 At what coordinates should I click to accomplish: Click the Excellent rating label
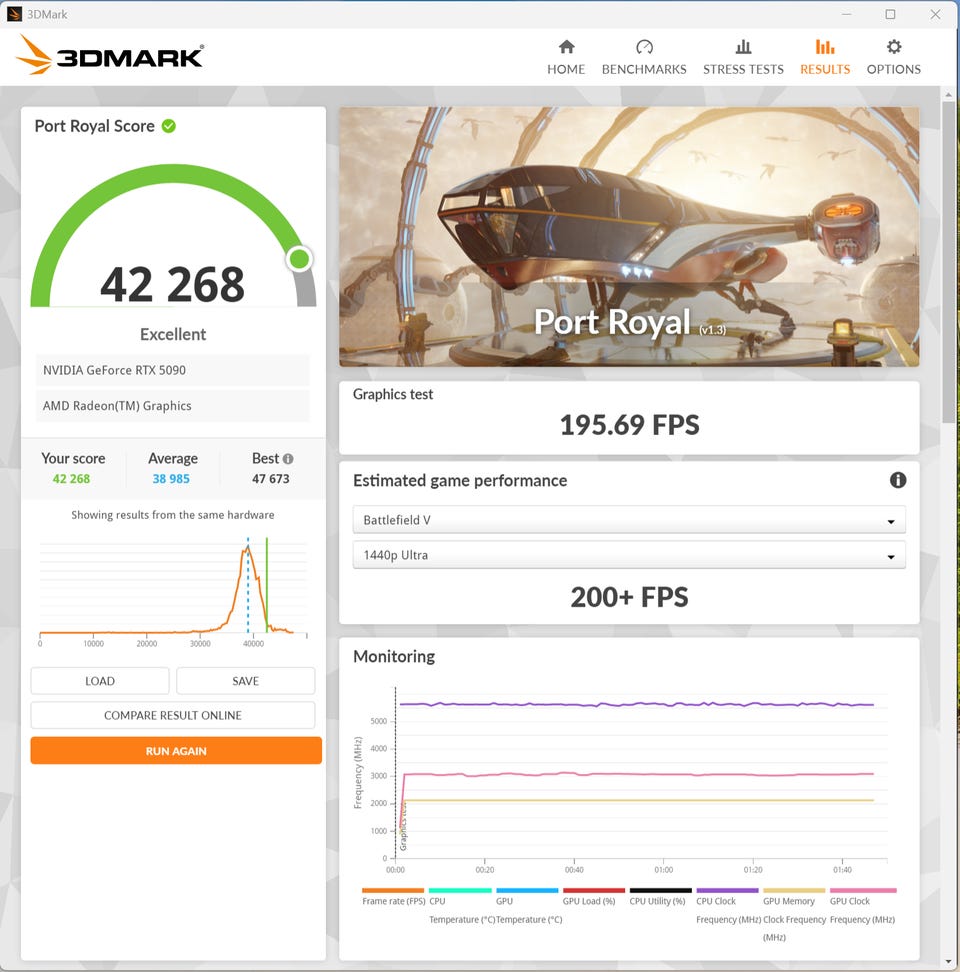click(172, 335)
